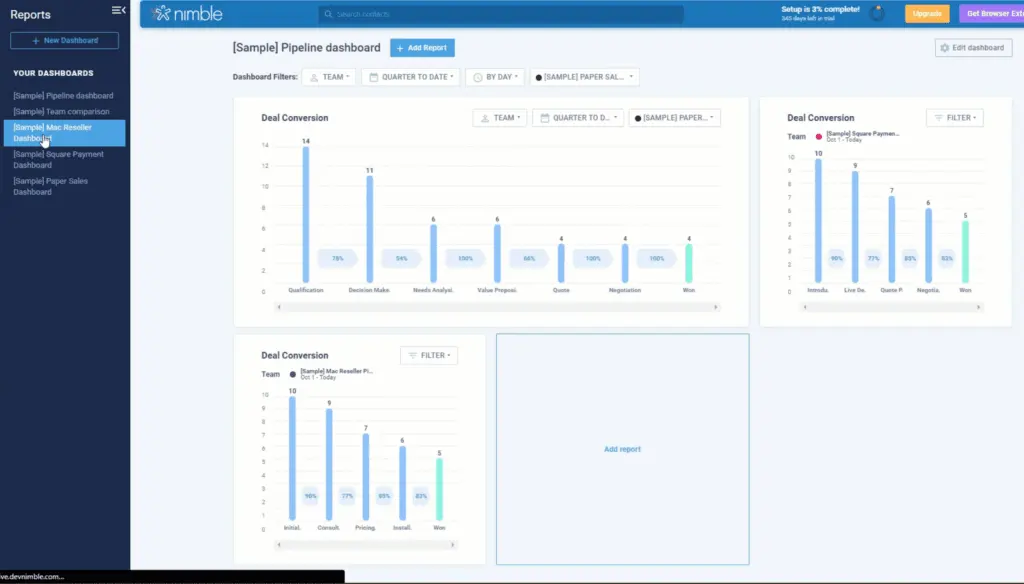Image resolution: width=1024 pixels, height=584 pixels.
Task: Click horizontal scrollbar under Square Payment chart
Action: click(891, 307)
